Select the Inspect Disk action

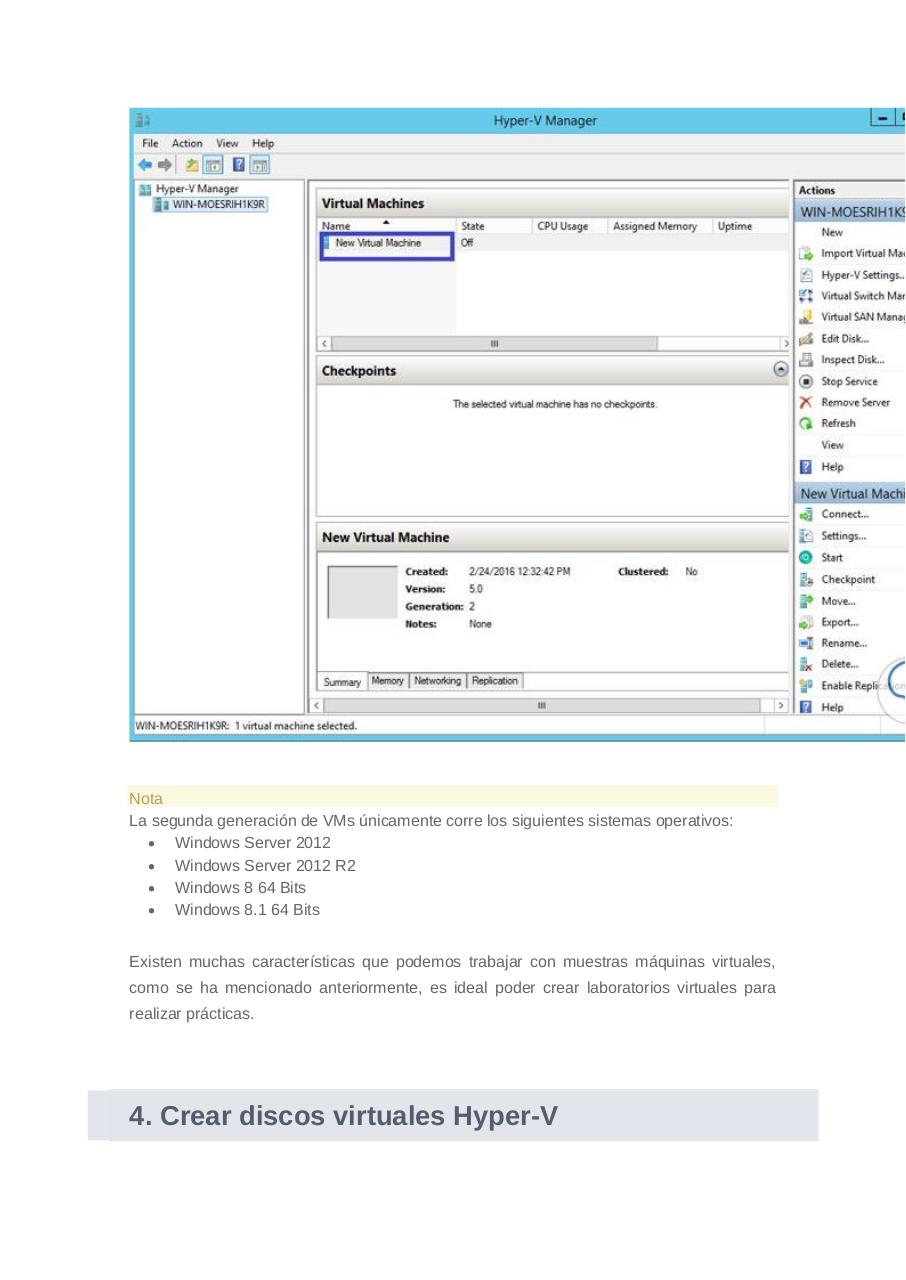click(848, 359)
